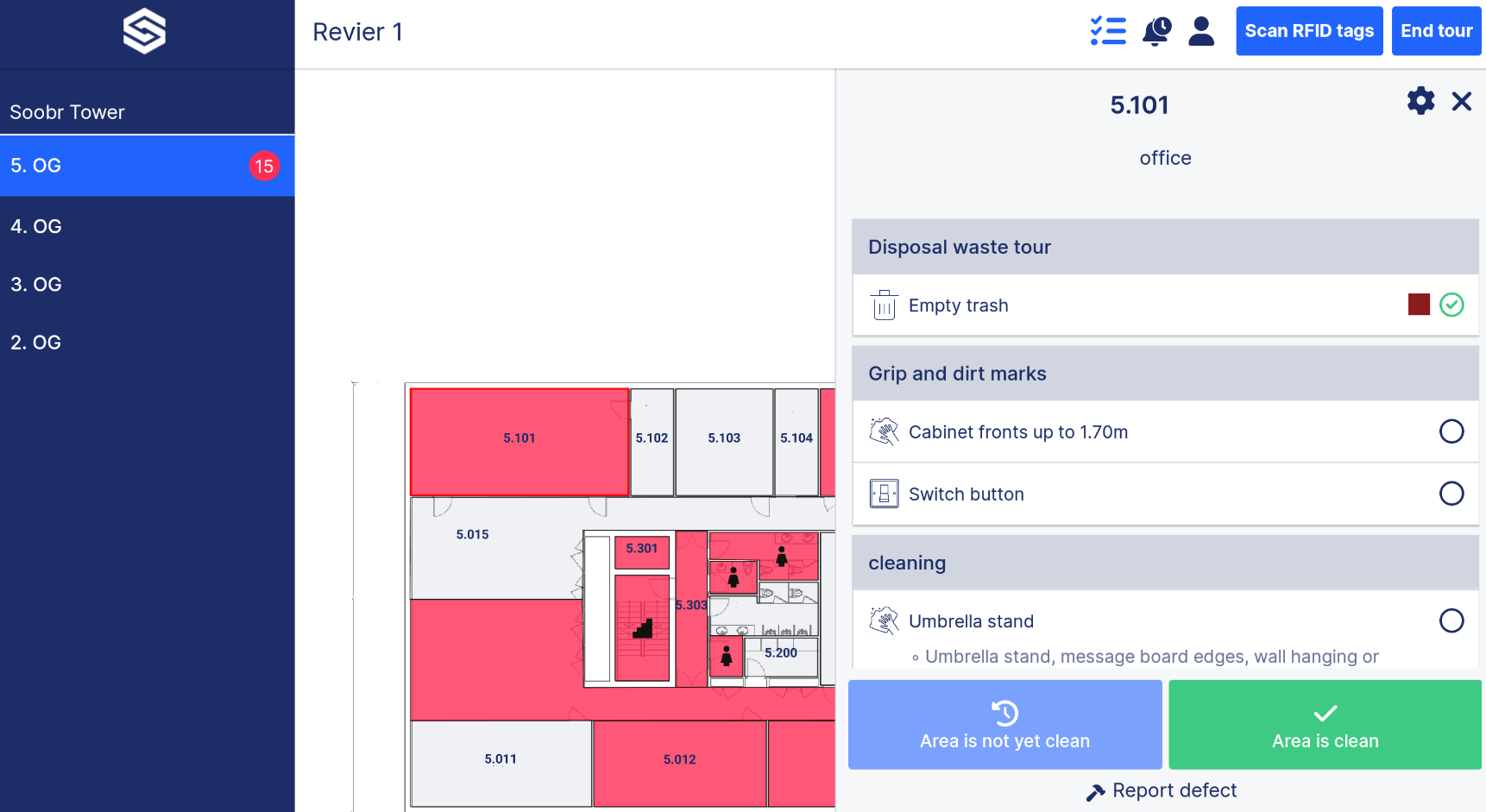This screenshot has height=812, width=1486.
Task: Mark Umbrella stand task as done
Action: pyautogui.click(x=1451, y=620)
